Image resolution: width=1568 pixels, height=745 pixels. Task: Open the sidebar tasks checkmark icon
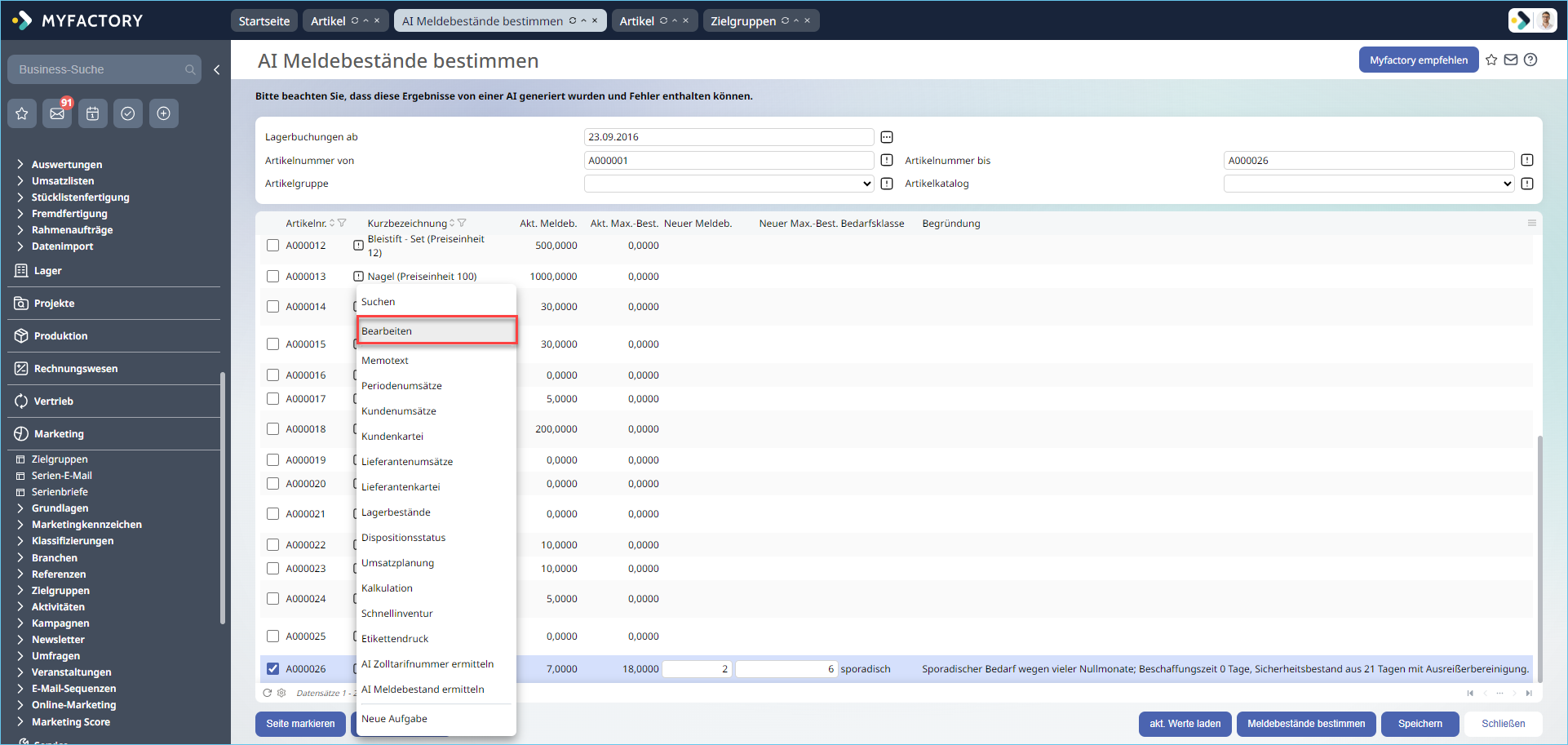tap(128, 113)
